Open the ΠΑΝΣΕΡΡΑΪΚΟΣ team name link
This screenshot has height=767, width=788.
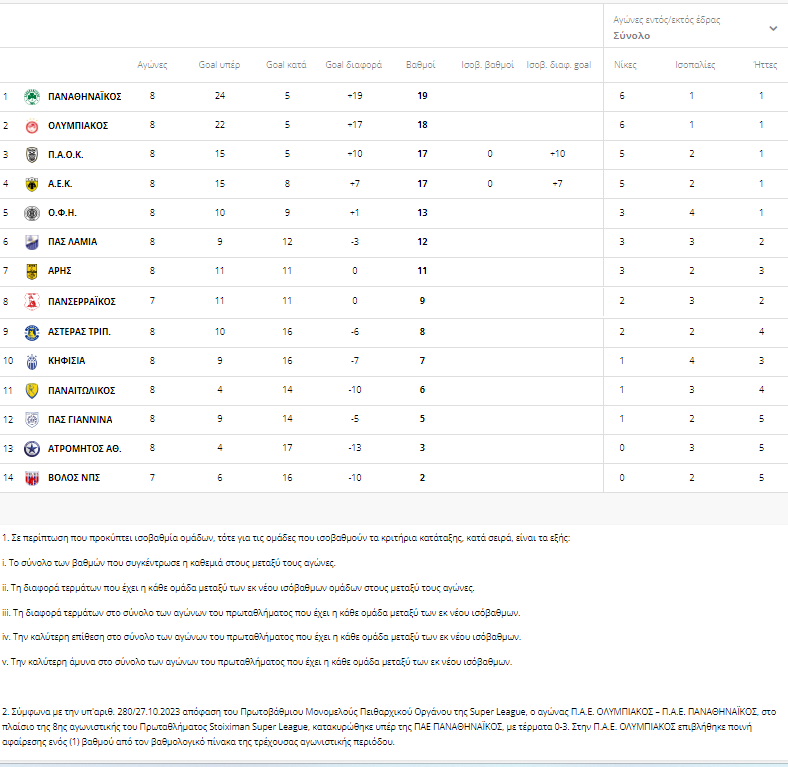pyautogui.click(x=82, y=301)
